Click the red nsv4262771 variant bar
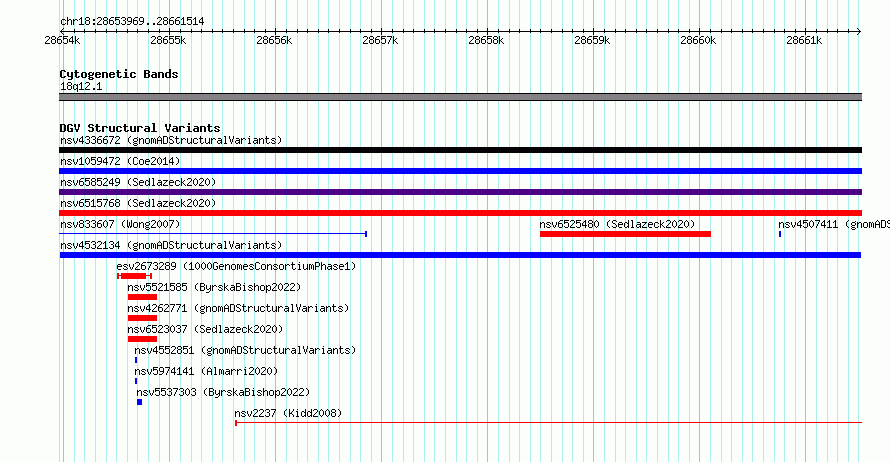The image size is (890, 462). [142, 318]
